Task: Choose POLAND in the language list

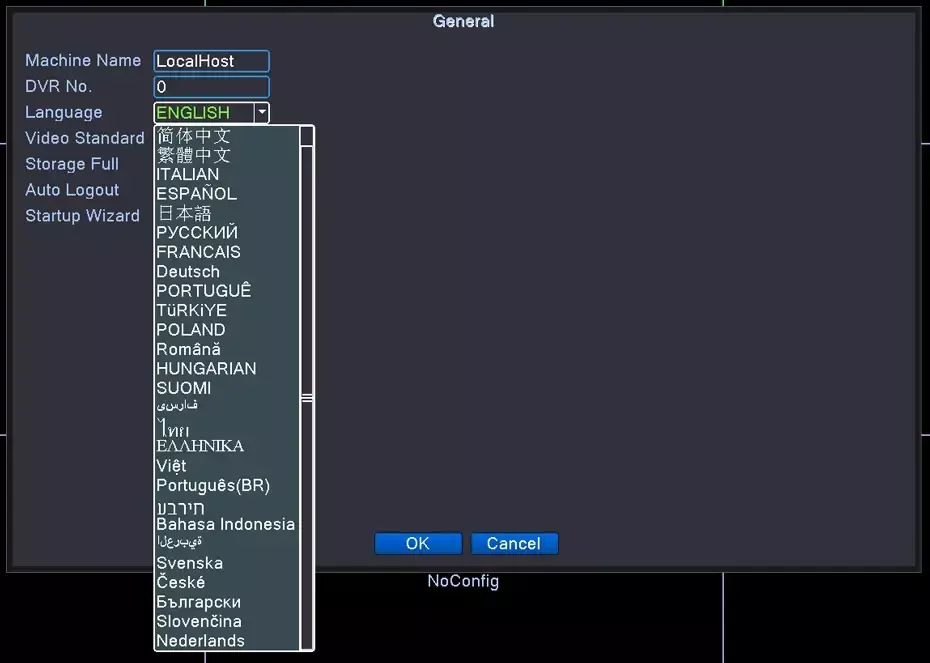Action: [191, 330]
